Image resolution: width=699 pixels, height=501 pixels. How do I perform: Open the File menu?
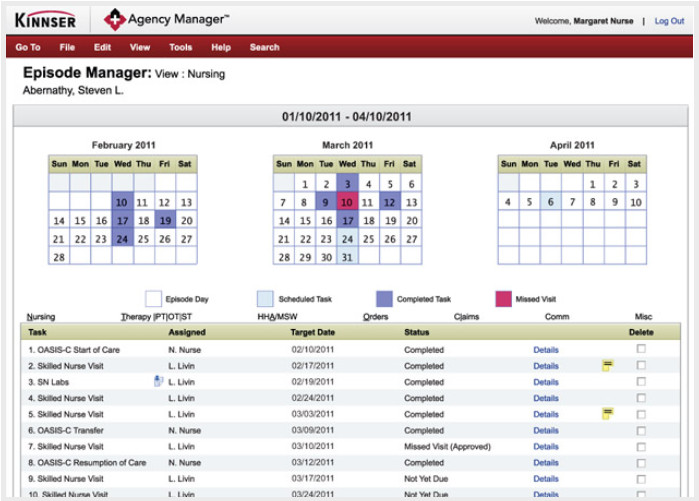[x=67, y=47]
